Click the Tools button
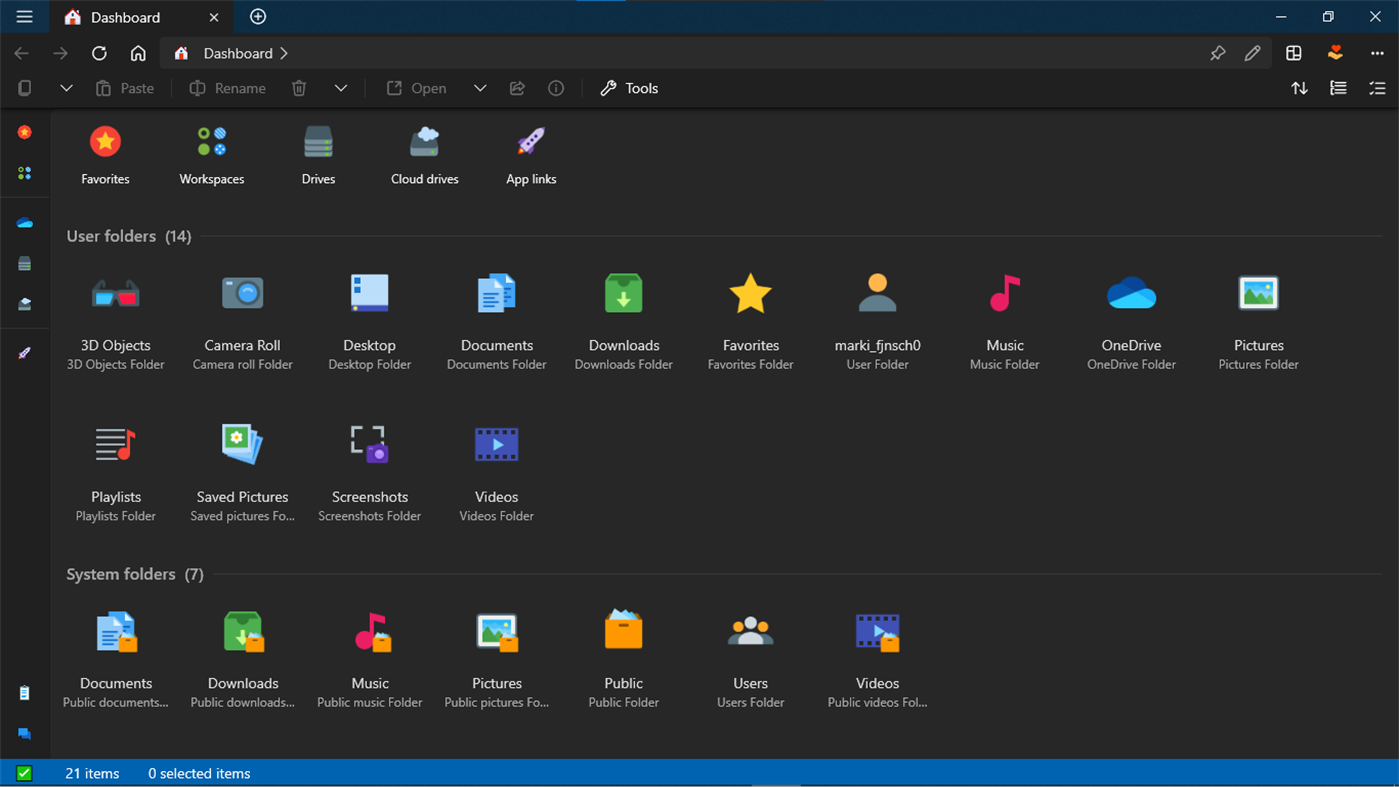The width and height of the screenshot is (1399, 787). [x=629, y=88]
